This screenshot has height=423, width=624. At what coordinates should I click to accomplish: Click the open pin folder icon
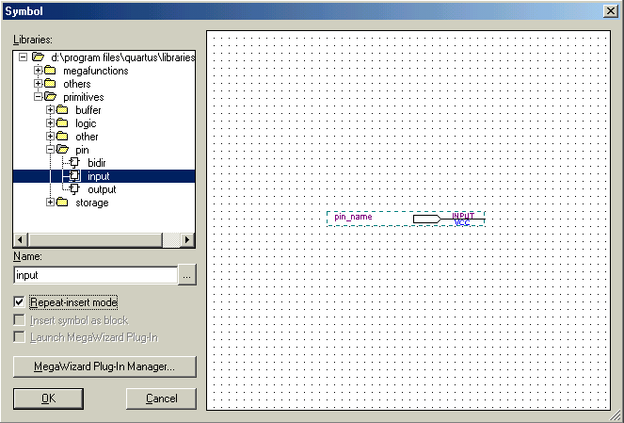pos(62,149)
